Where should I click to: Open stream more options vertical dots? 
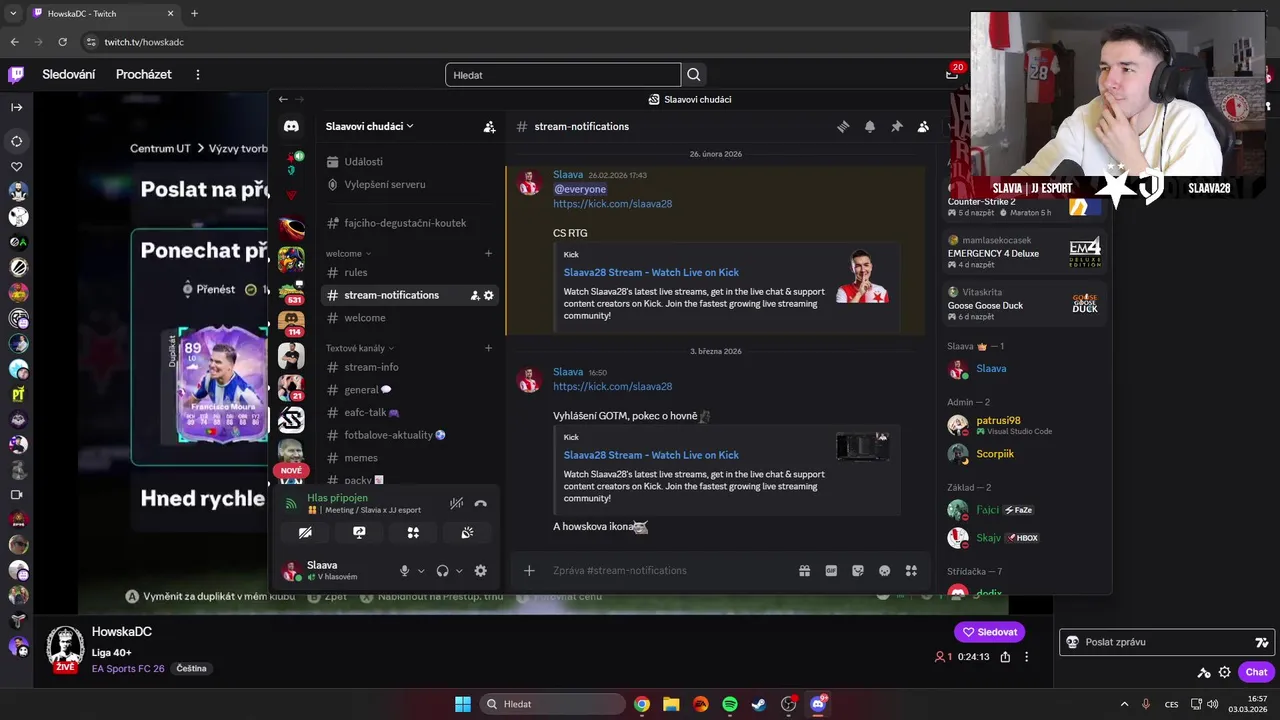click(1026, 657)
